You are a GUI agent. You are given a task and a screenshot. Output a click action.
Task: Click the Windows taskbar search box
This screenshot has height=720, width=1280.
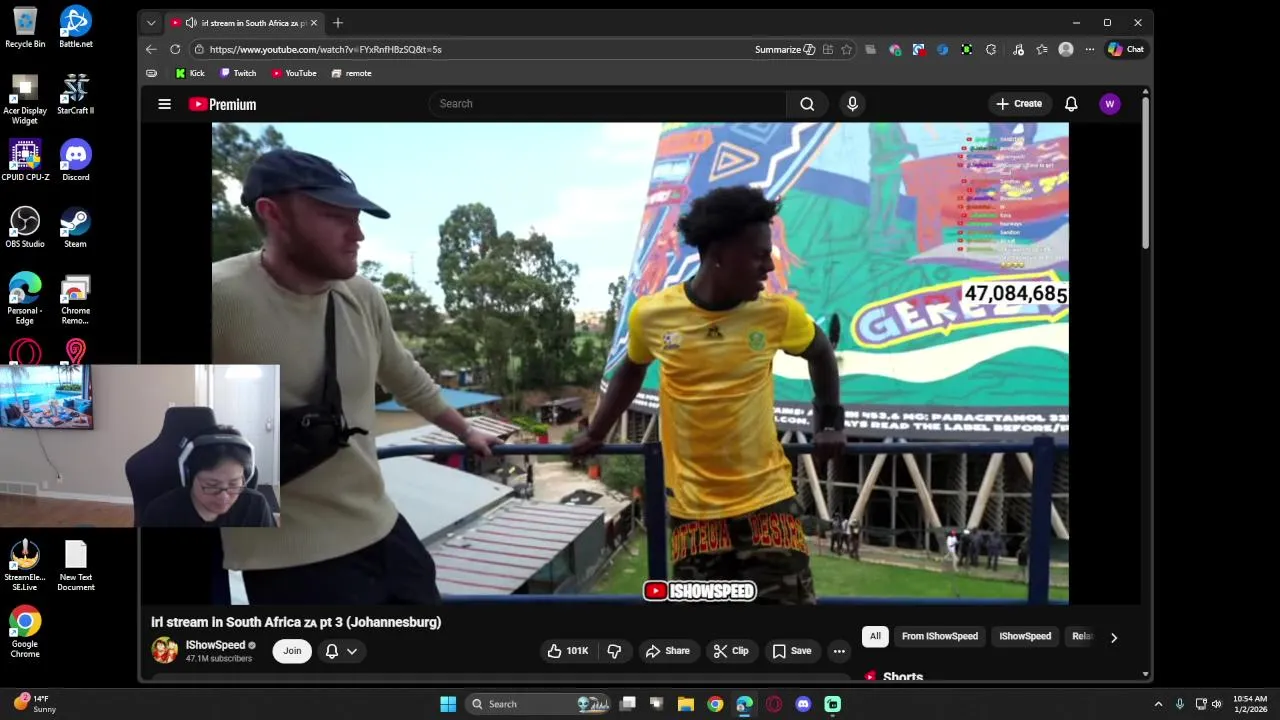539,704
